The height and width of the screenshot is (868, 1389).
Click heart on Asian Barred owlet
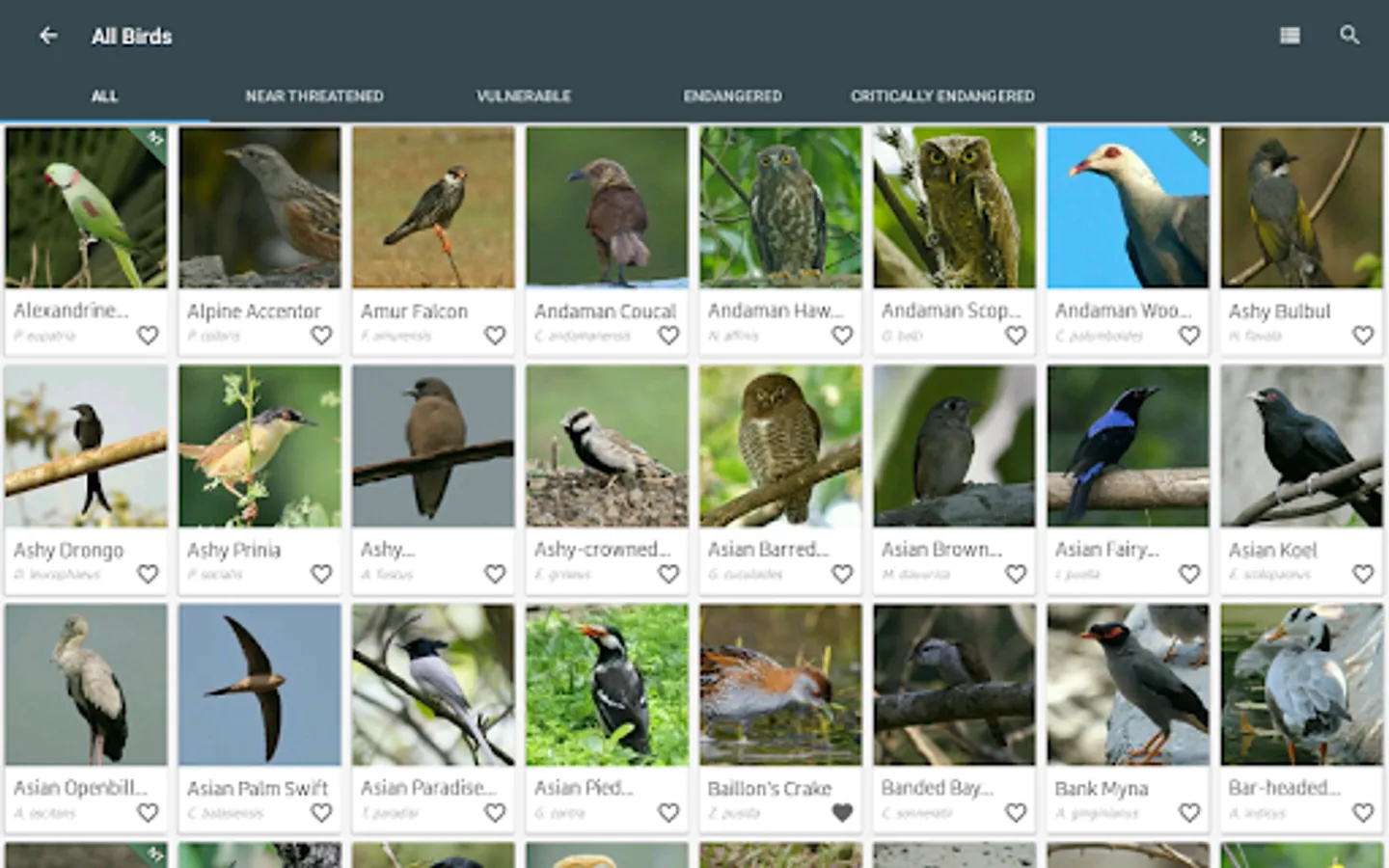[x=842, y=574]
